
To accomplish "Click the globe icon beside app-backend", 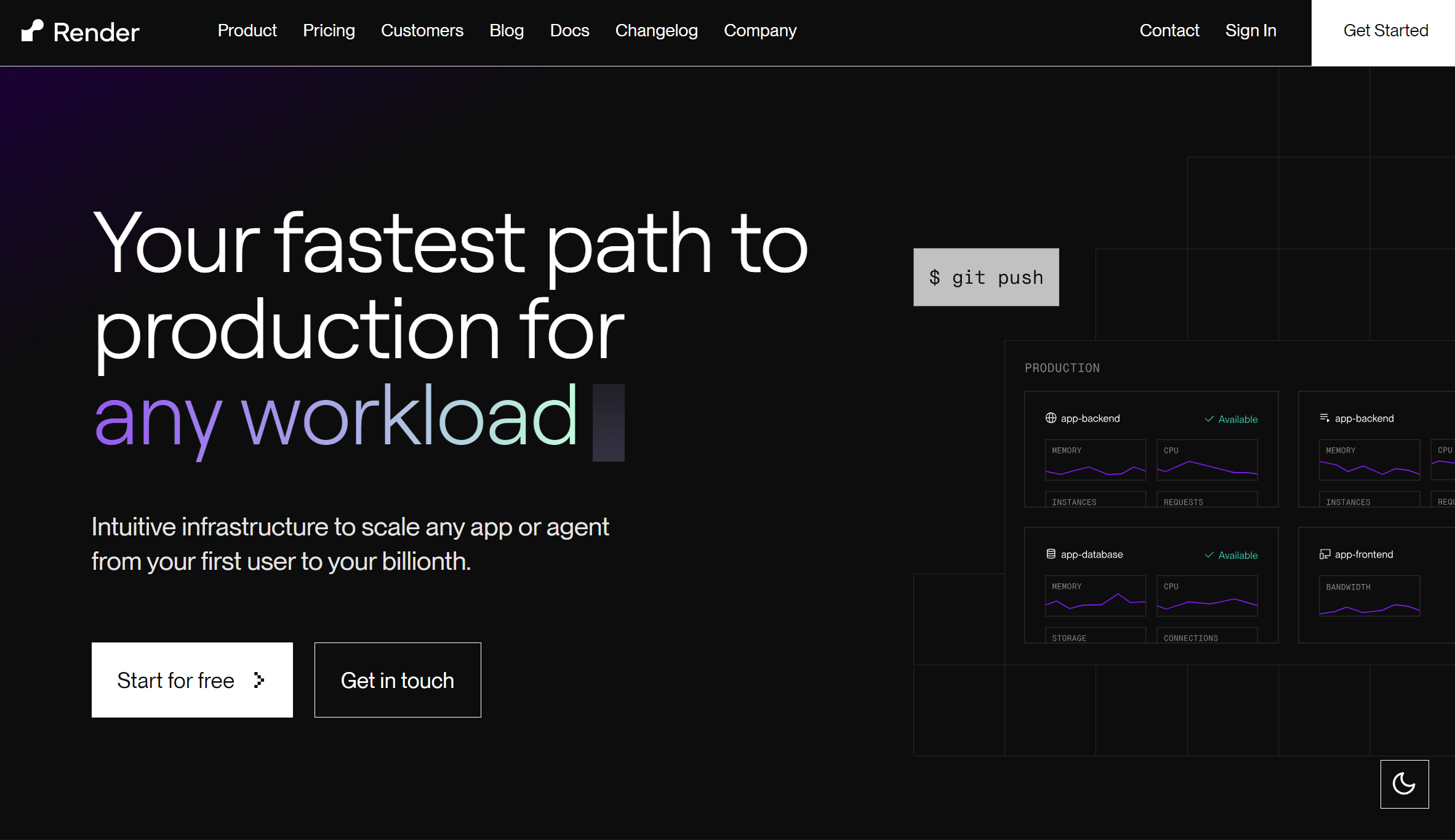I will tap(1051, 418).
